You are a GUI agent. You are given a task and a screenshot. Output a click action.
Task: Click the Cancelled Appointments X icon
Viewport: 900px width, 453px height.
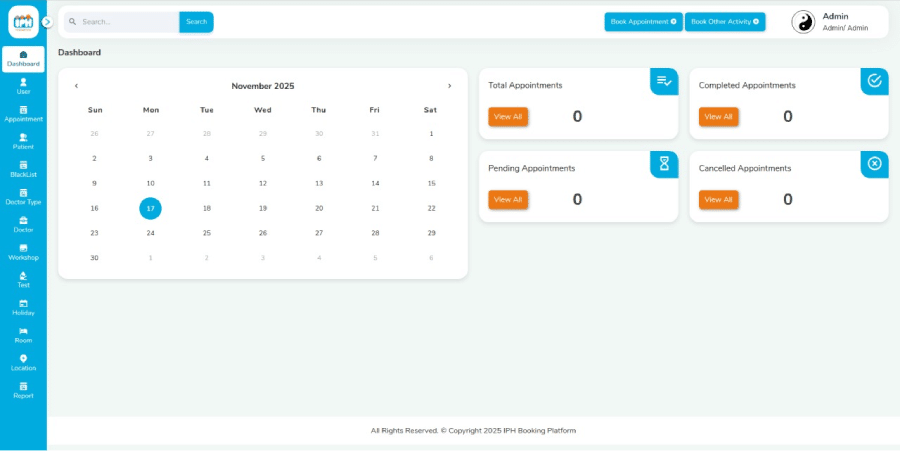(x=874, y=164)
